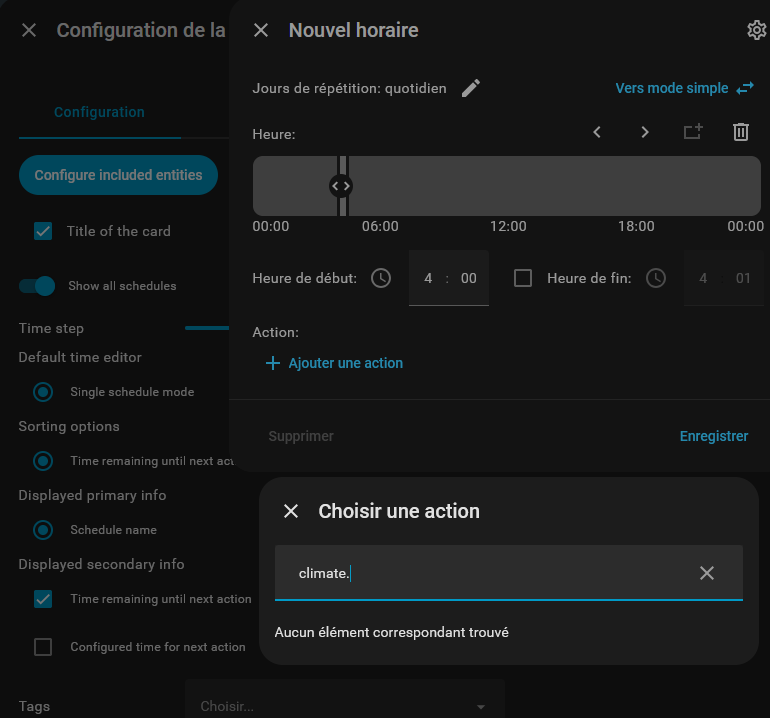Image resolution: width=770 pixels, height=718 pixels.
Task: Open the schedule settings gear icon
Action: click(x=756, y=30)
